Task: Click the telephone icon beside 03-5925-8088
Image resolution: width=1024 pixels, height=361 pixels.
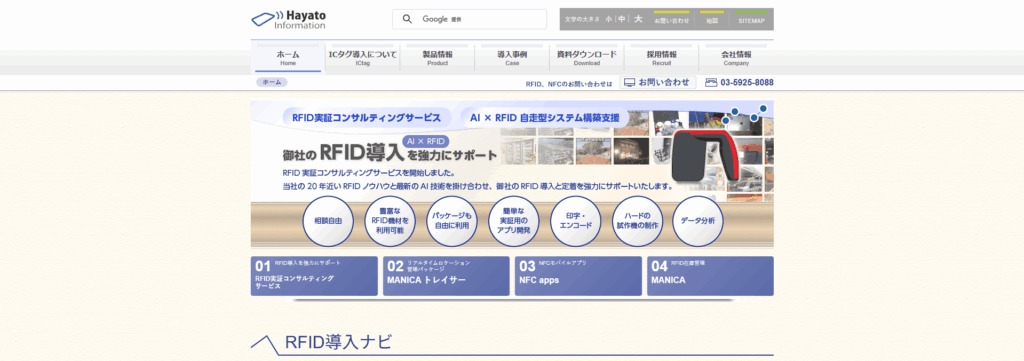Action: (711, 83)
